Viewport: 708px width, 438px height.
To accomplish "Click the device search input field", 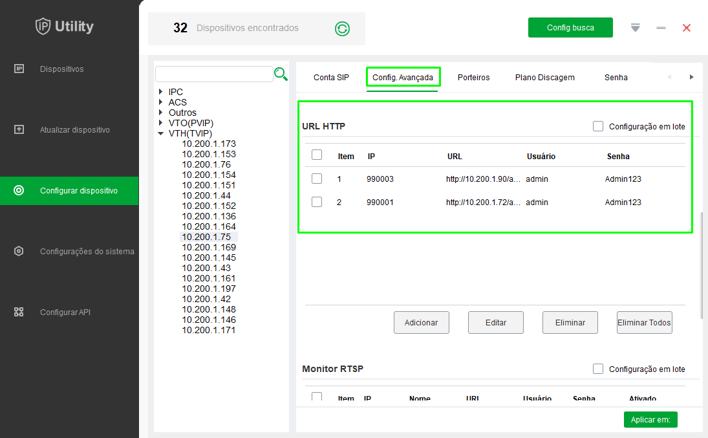I will pos(214,74).
